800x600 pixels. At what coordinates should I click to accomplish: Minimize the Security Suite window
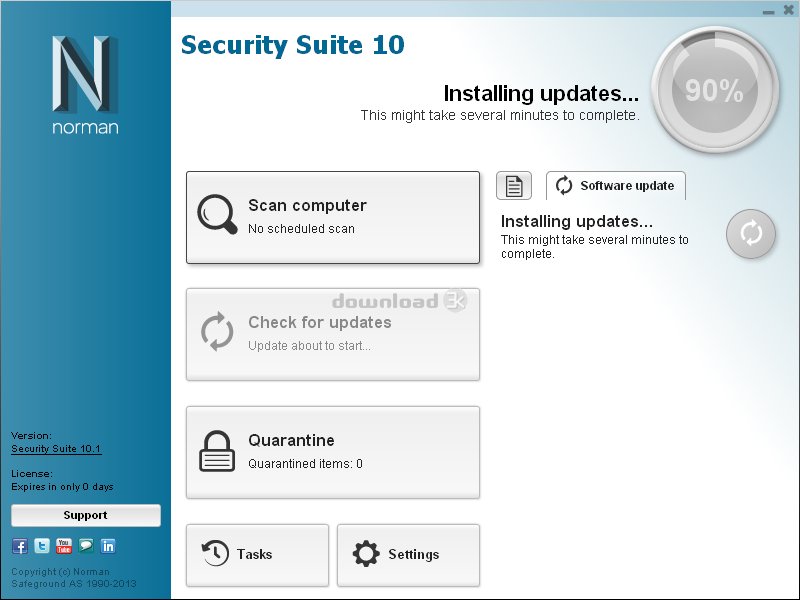[x=768, y=11]
